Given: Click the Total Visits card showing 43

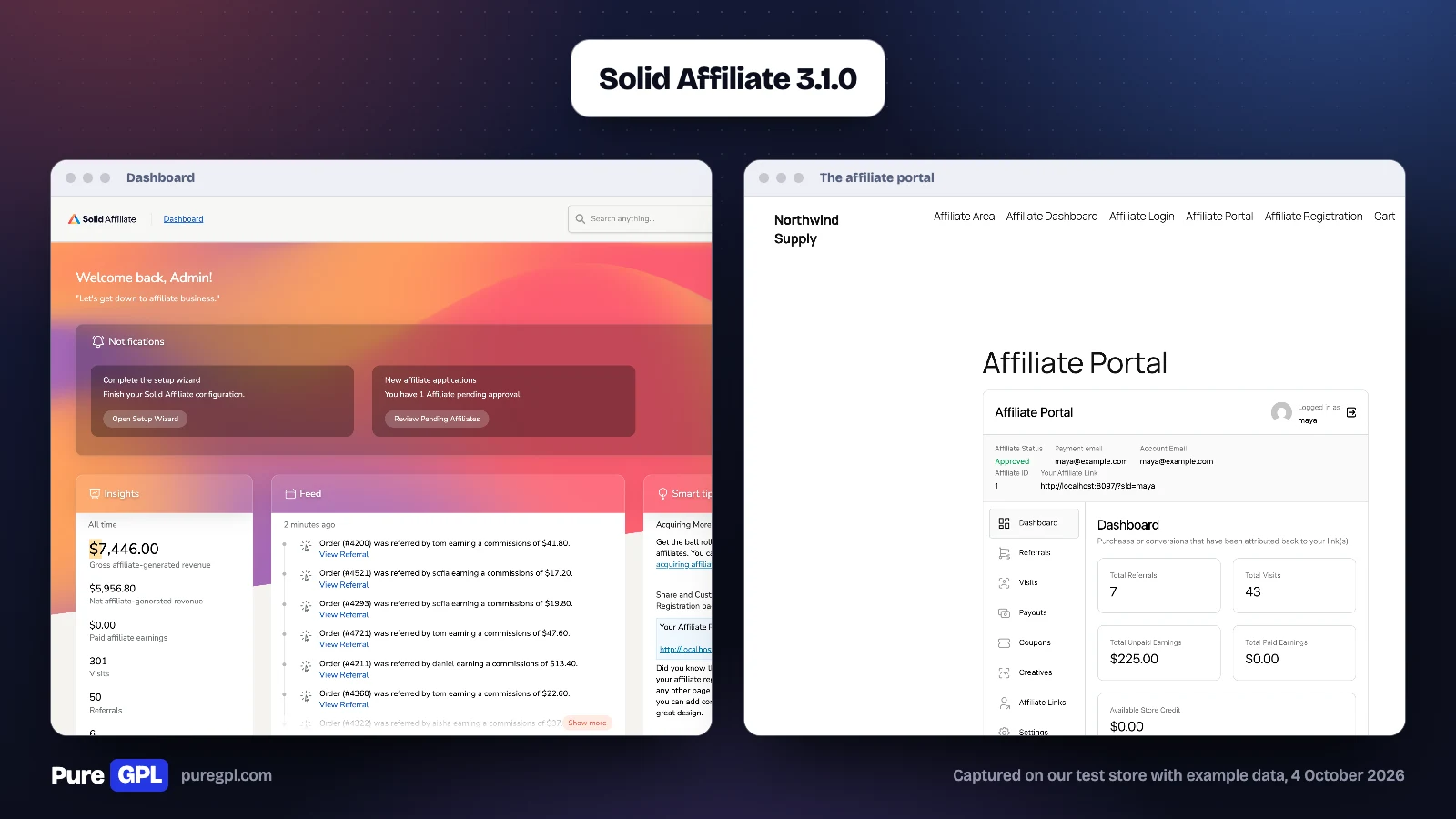Looking at the screenshot, I should click(1294, 585).
